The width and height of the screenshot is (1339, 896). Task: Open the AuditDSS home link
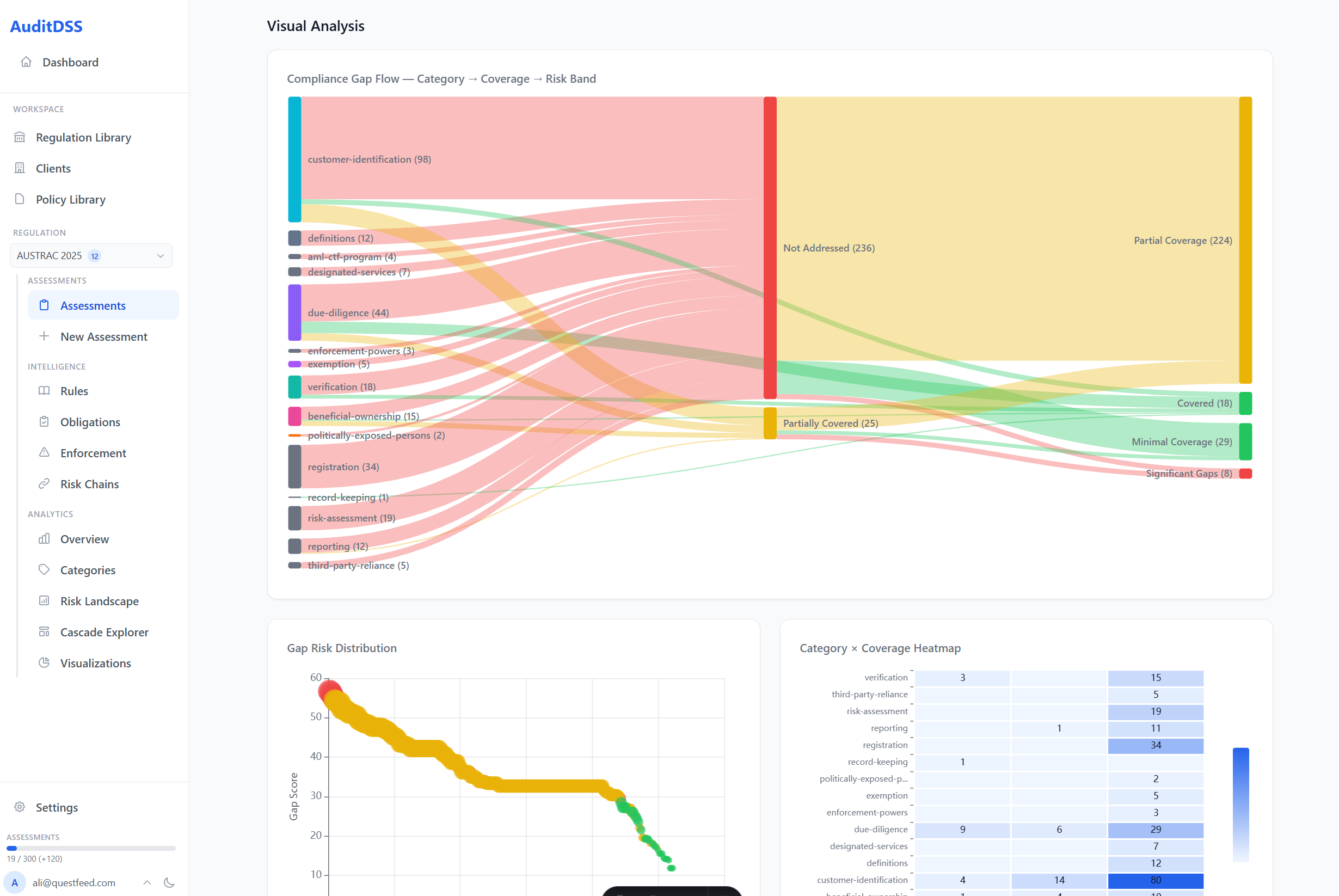46,26
